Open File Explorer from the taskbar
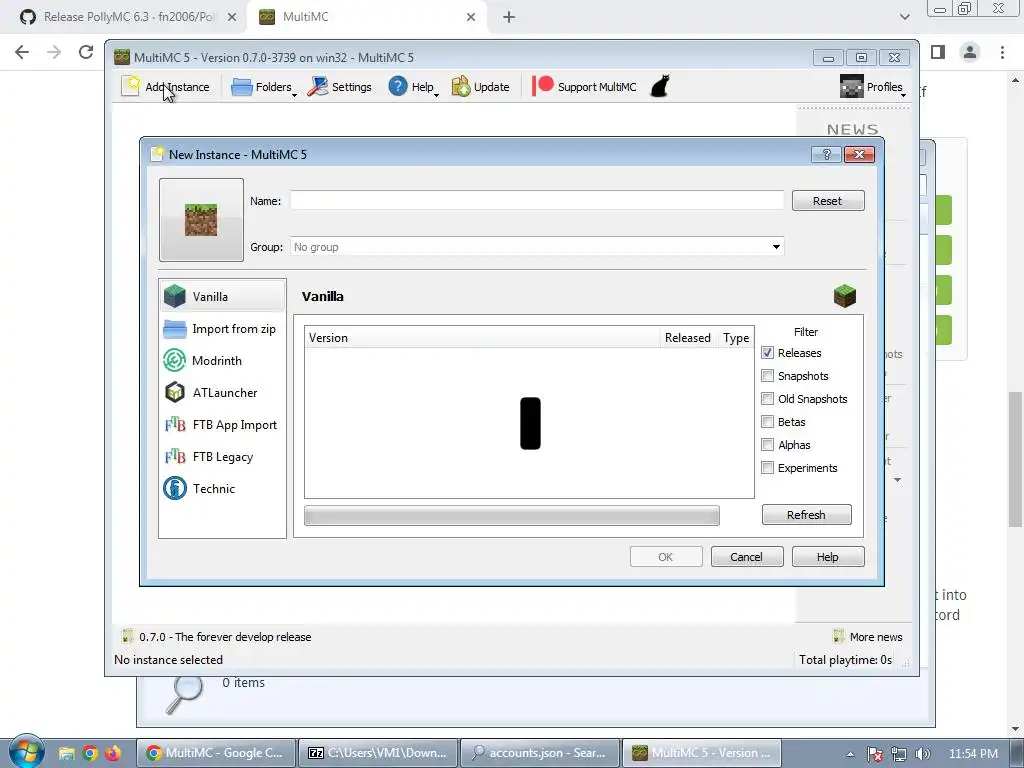This screenshot has width=1024, height=768. 67,753
